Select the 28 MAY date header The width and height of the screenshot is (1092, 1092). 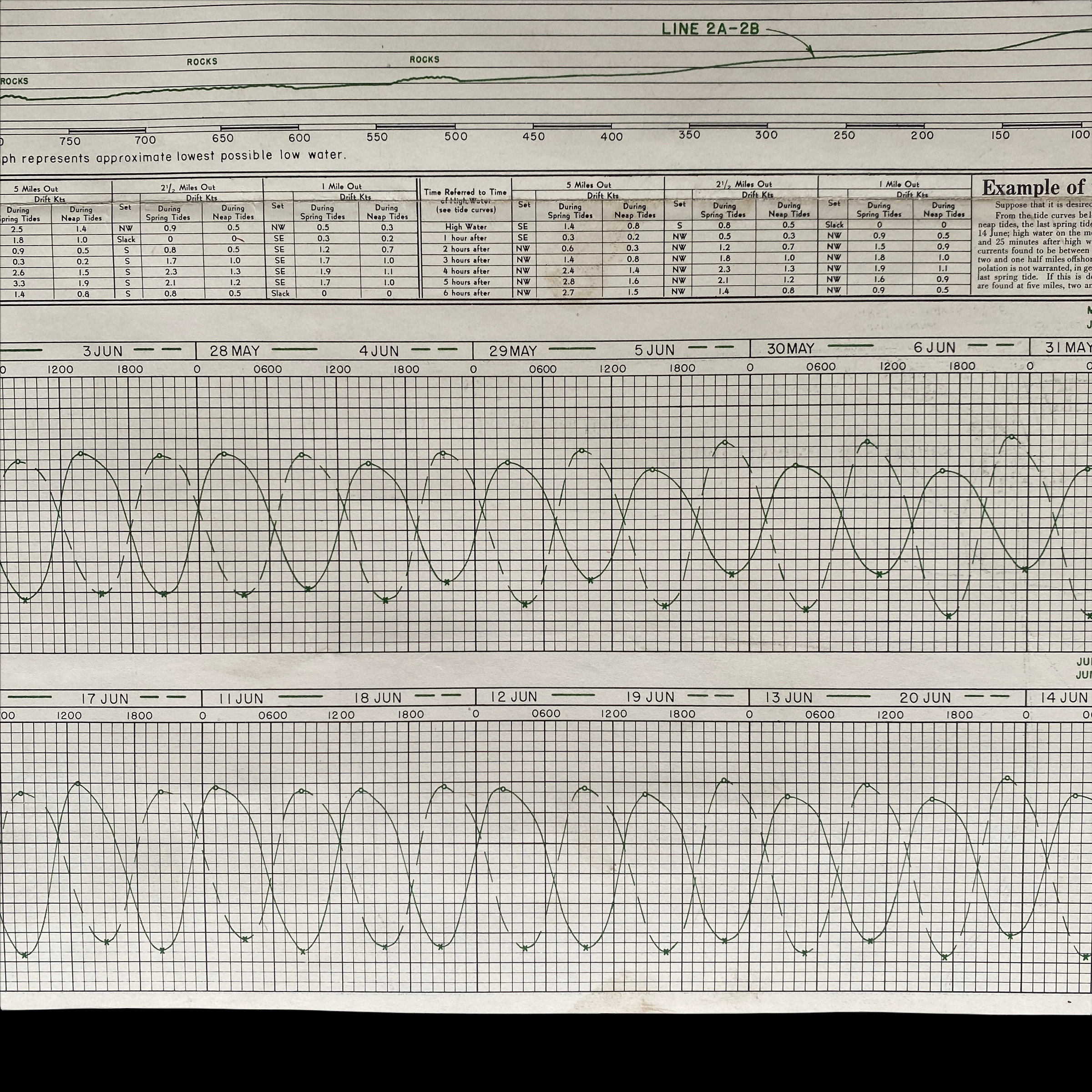[x=235, y=351]
